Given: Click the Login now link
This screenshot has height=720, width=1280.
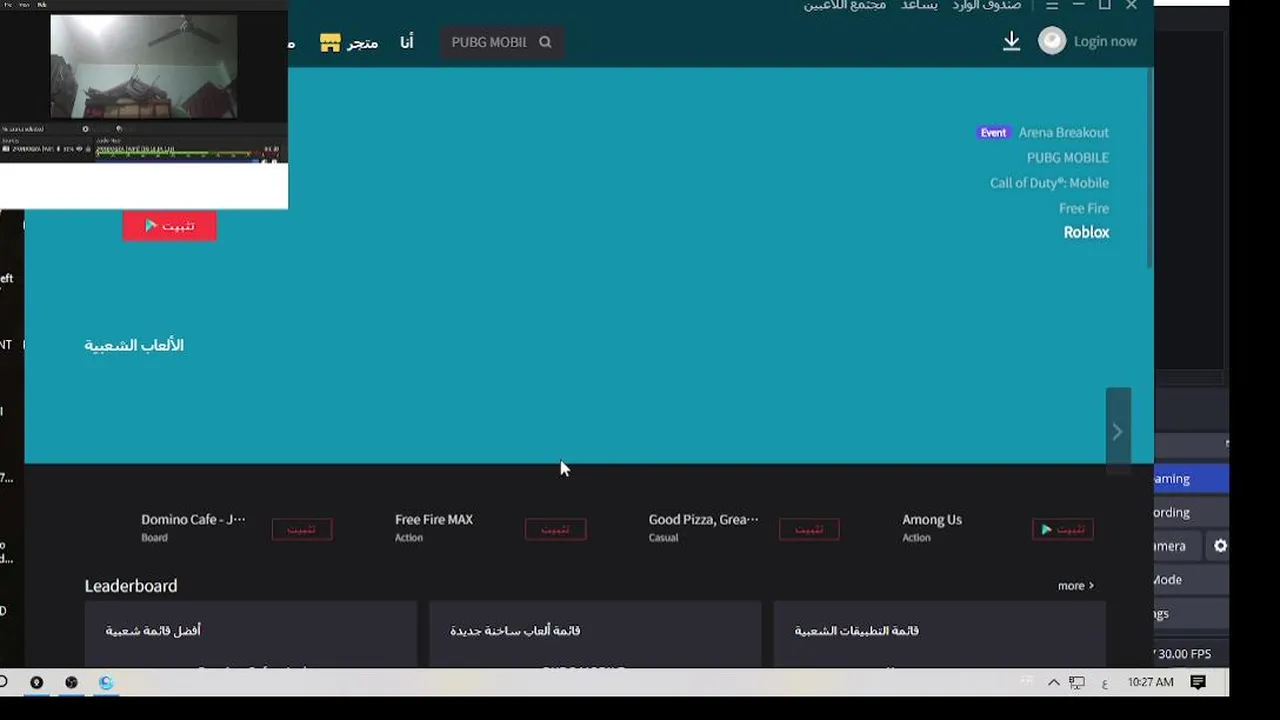Looking at the screenshot, I should coord(1105,41).
